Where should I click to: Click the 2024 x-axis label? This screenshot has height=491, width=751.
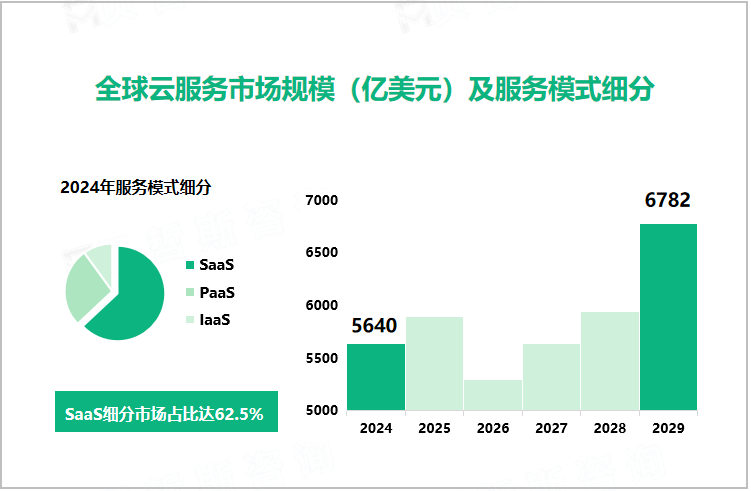[376, 428]
